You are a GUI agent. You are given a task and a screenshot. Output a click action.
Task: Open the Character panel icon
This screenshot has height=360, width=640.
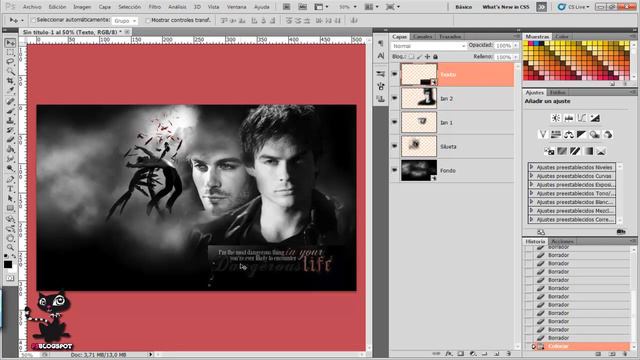pyautogui.click(x=381, y=56)
